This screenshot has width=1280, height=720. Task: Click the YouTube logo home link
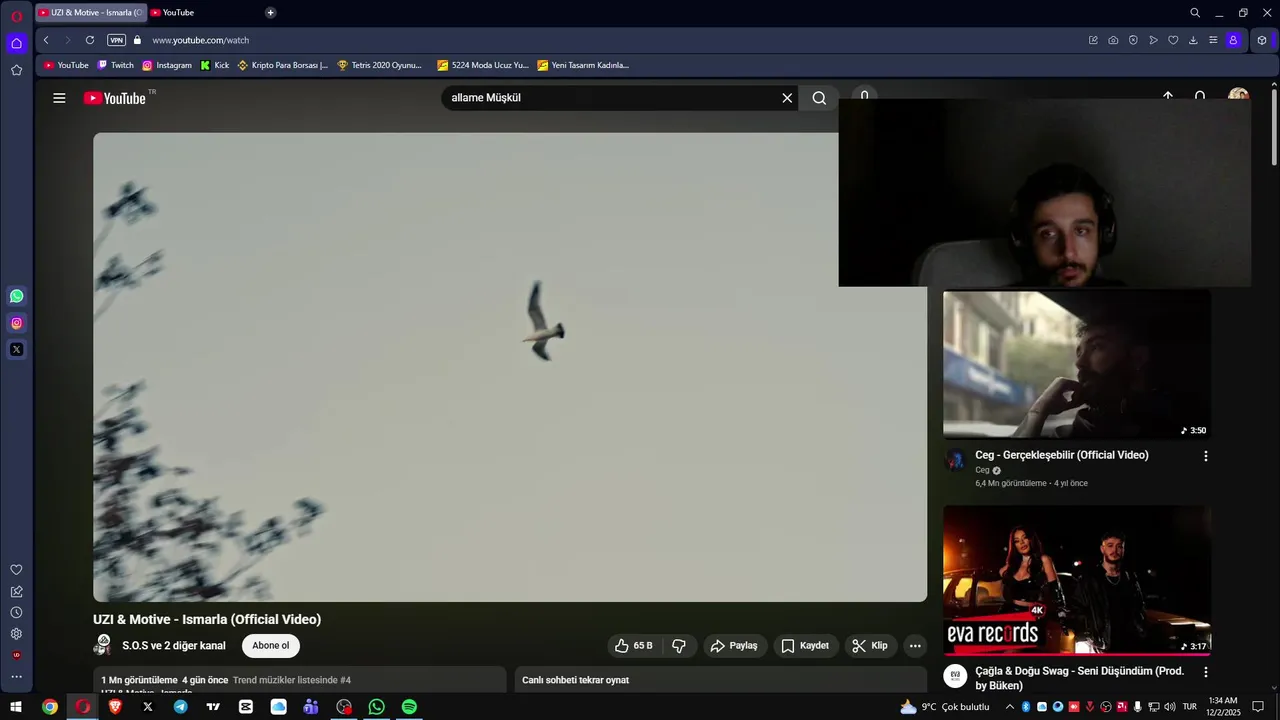[115, 98]
